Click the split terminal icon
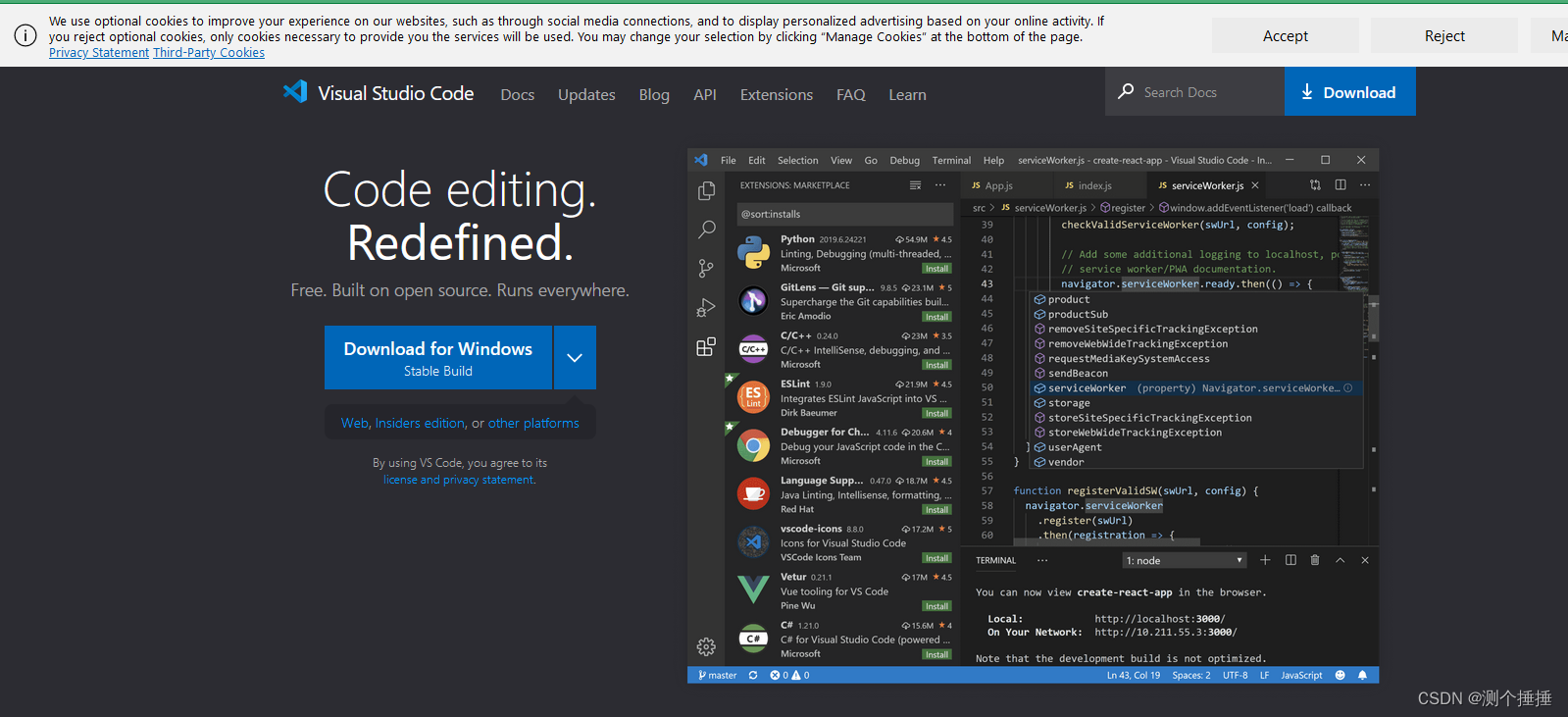The image size is (1568, 717). click(x=1290, y=560)
